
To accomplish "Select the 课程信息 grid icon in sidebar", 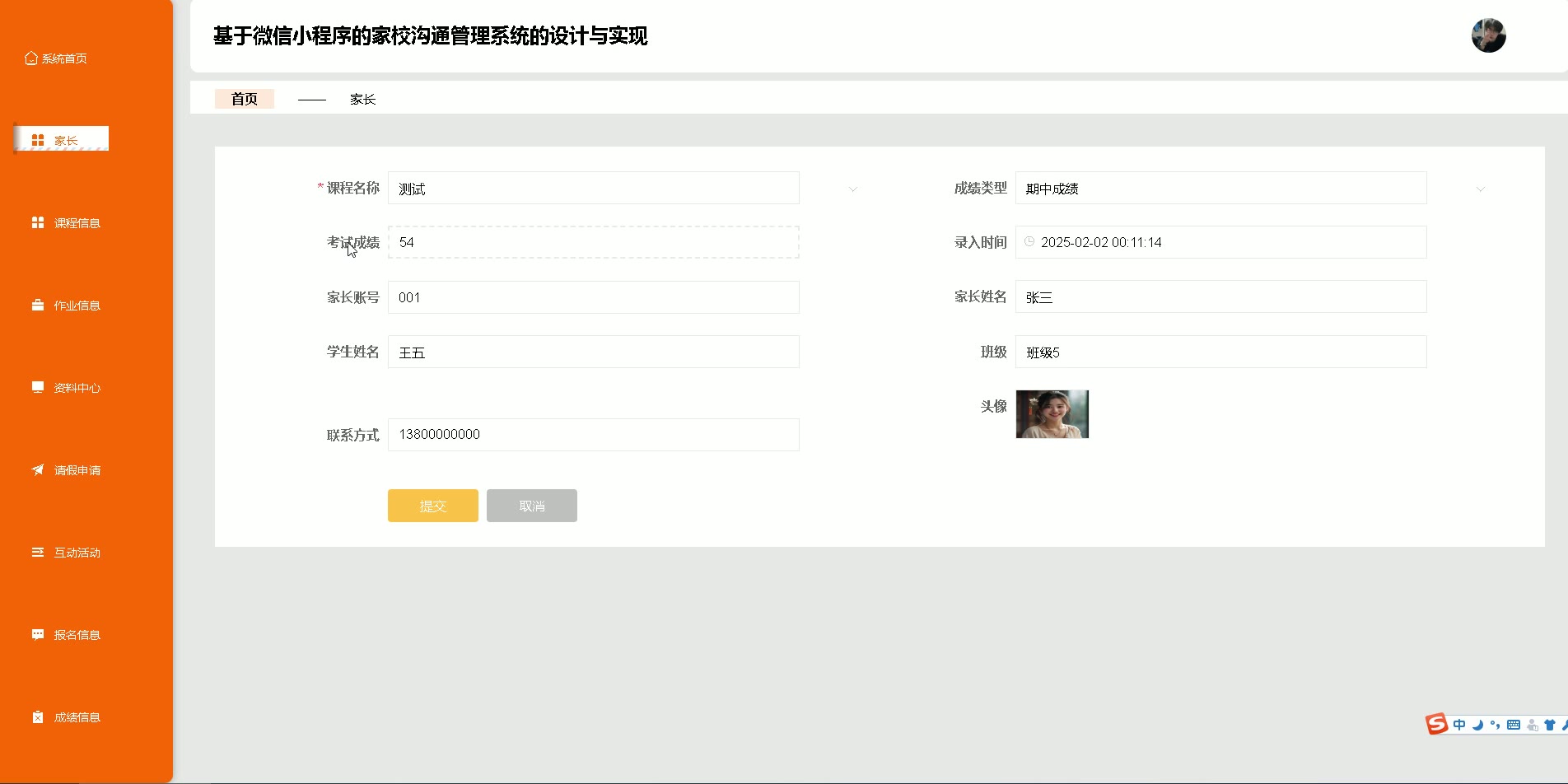I will pos(38,223).
